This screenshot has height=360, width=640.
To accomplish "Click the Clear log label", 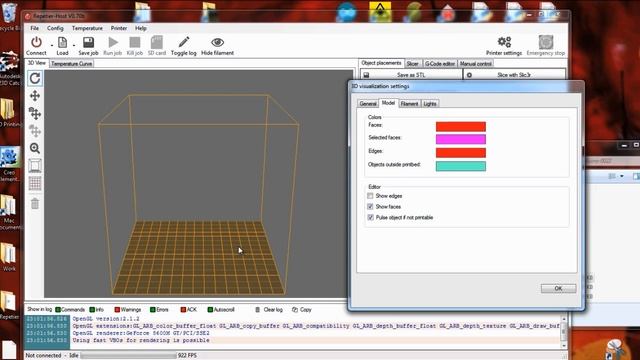I will [273, 310].
